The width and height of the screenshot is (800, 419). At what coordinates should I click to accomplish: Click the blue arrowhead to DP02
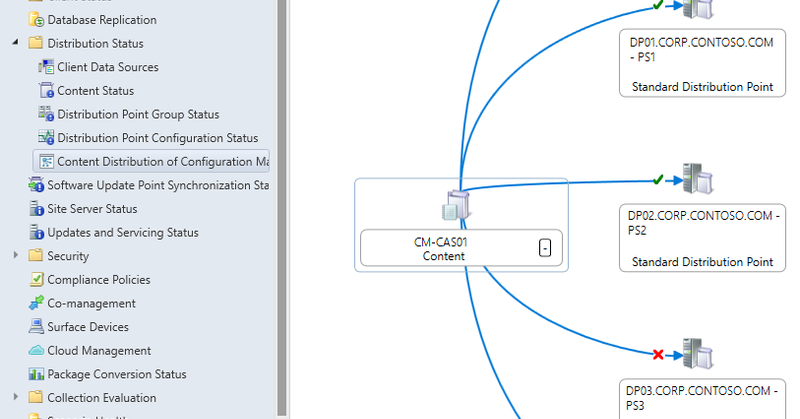[677, 180]
